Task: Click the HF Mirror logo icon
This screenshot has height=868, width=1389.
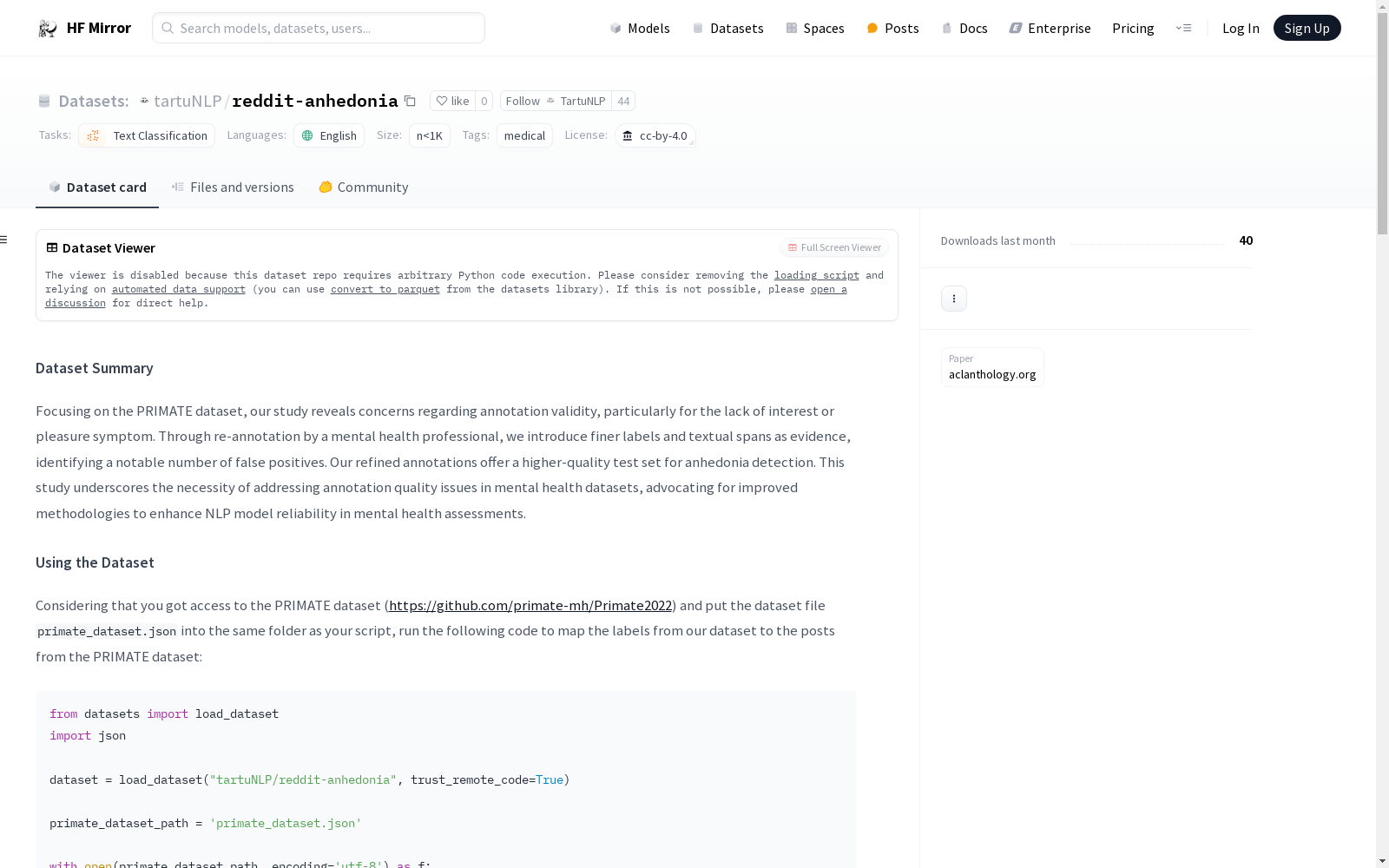Action: (48, 29)
